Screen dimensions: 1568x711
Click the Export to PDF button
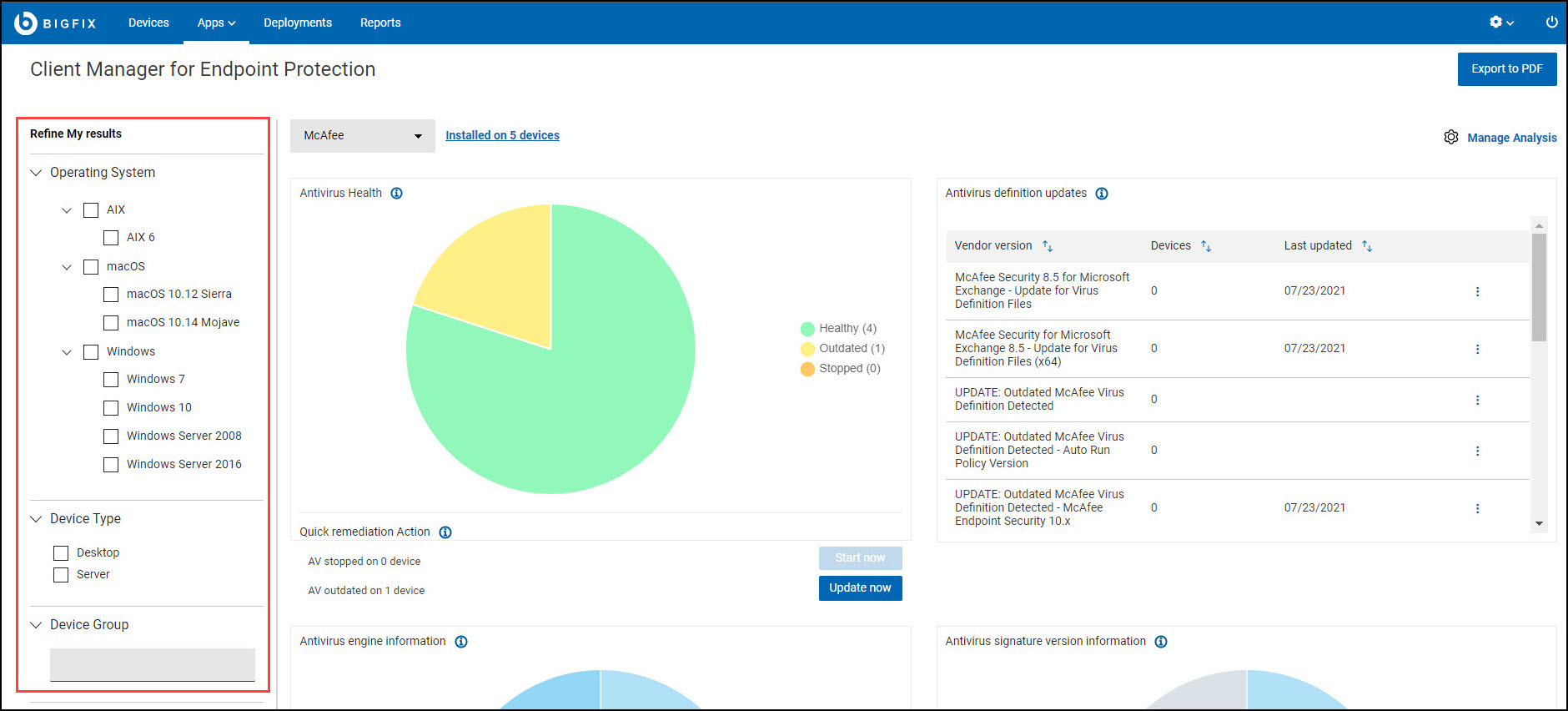1506,69
